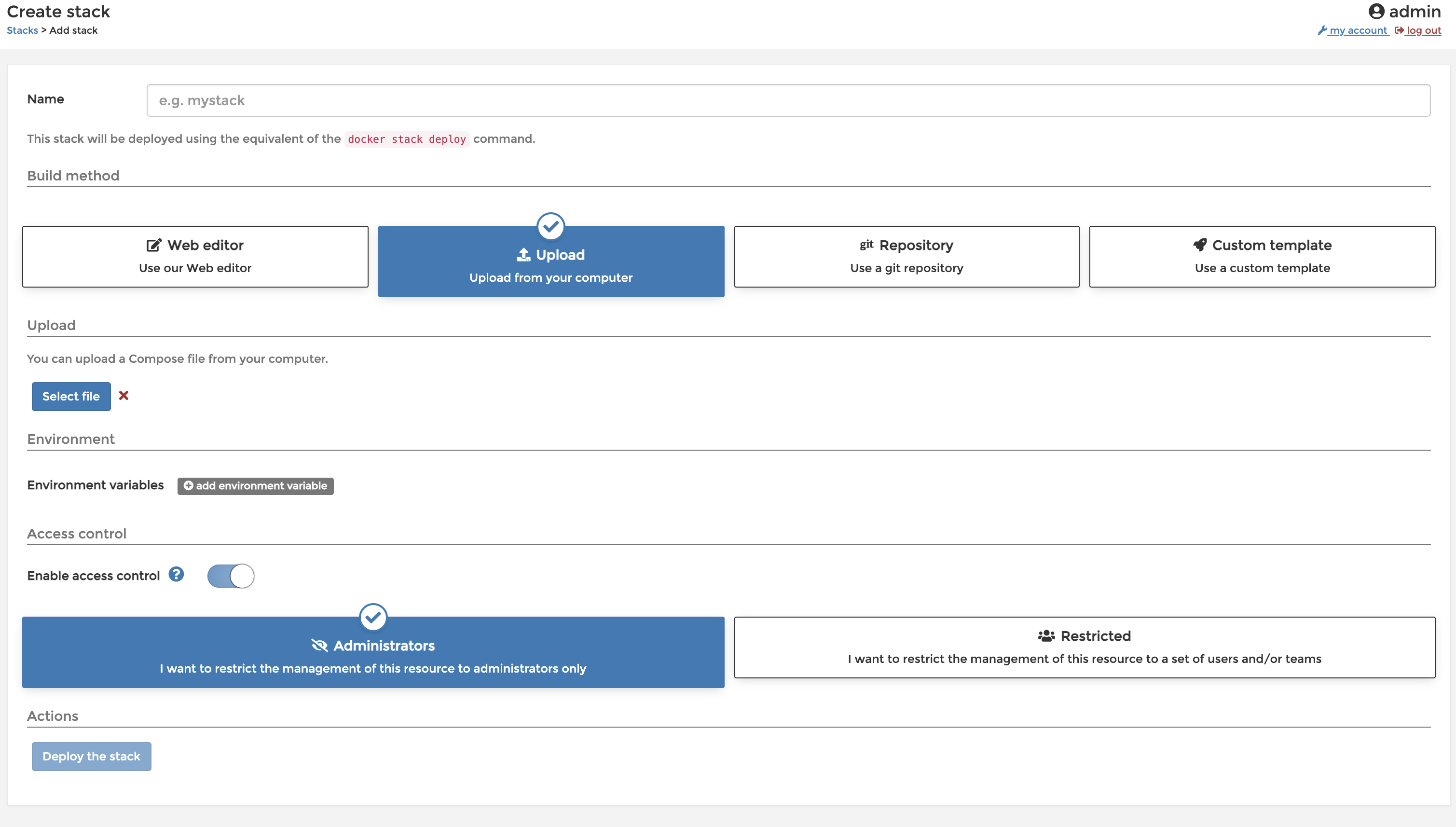Click the red X clear-file icon
Viewport: 1456px width, 827px height.
[x=123, y=395]
